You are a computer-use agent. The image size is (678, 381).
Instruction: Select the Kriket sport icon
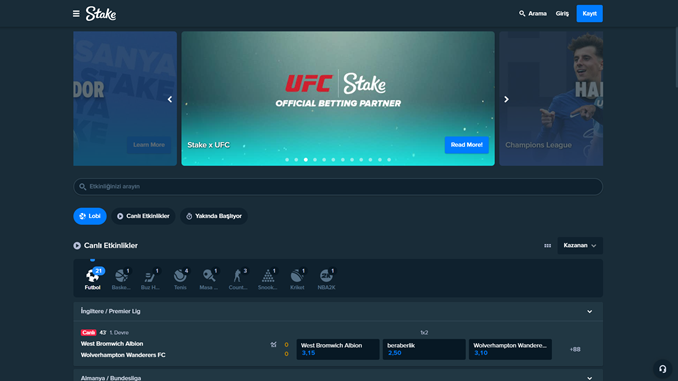point(297,279)
